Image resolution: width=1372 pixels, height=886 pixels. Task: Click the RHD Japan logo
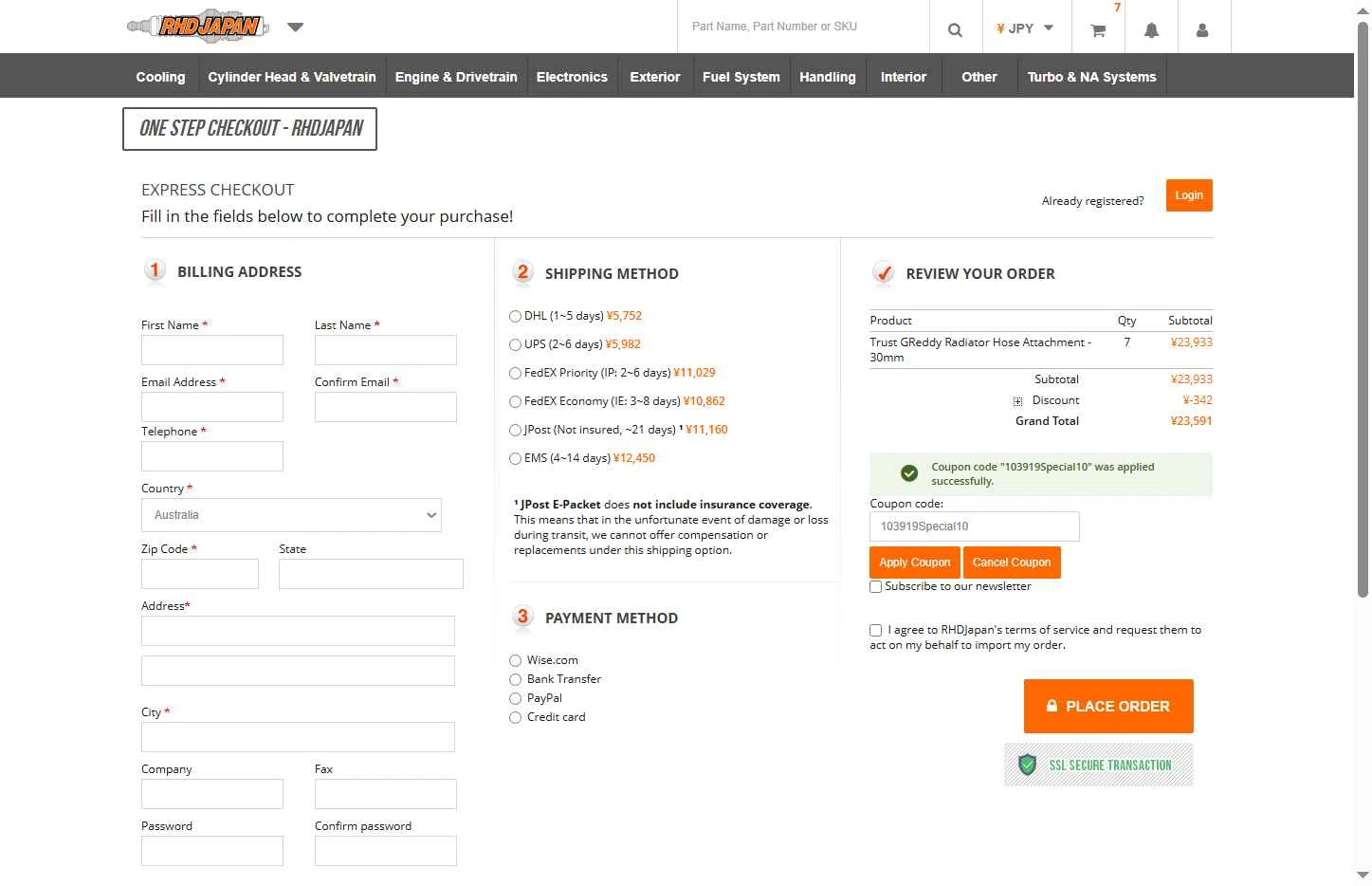tap(198, 27)
